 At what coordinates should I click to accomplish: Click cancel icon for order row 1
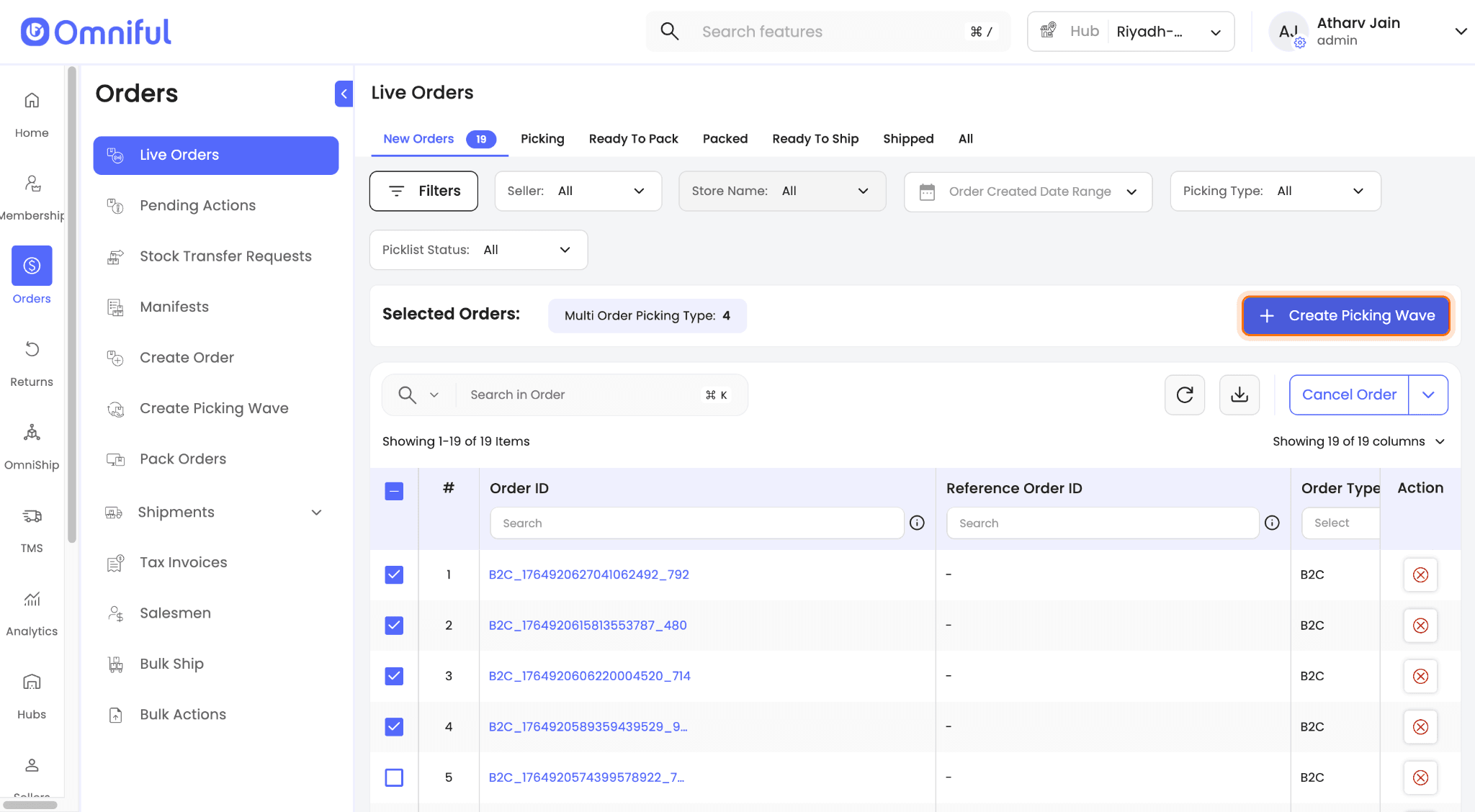point(1420,574)
